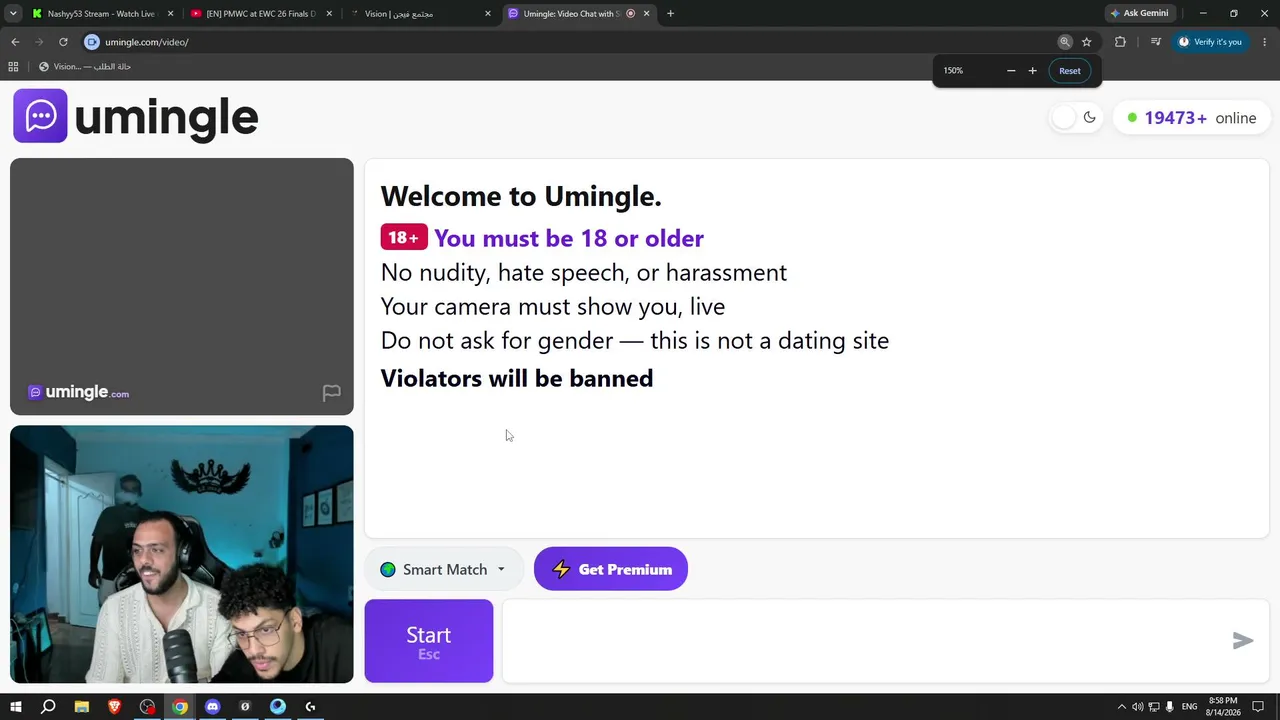Viewport: 1280px width, 720px height.
Task: Open the apps grid in the bookmarks bar
Action: coord(13,67)
